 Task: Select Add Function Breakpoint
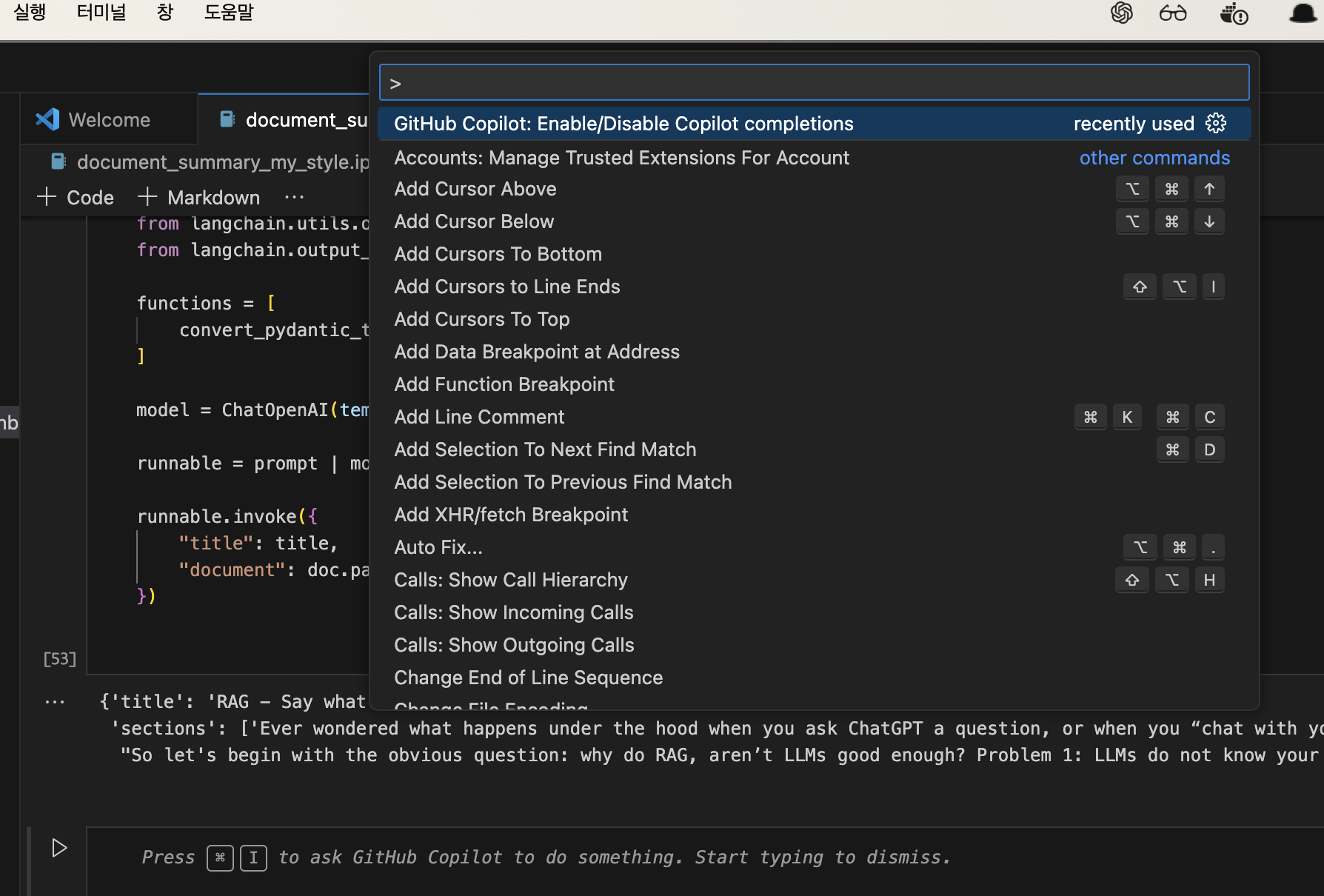click(815, 384)
